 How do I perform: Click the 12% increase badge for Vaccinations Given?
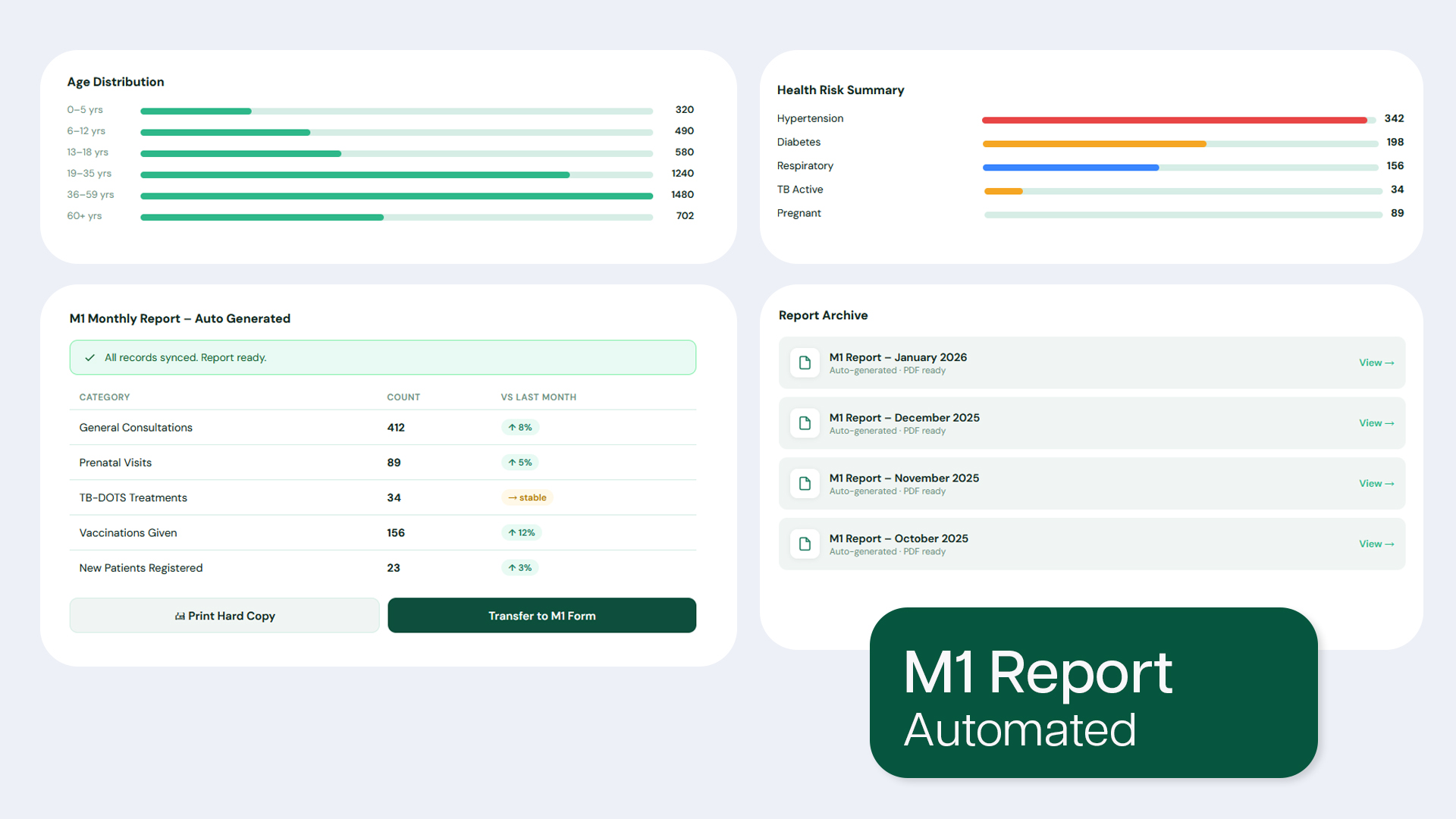[x=521, y=532]
